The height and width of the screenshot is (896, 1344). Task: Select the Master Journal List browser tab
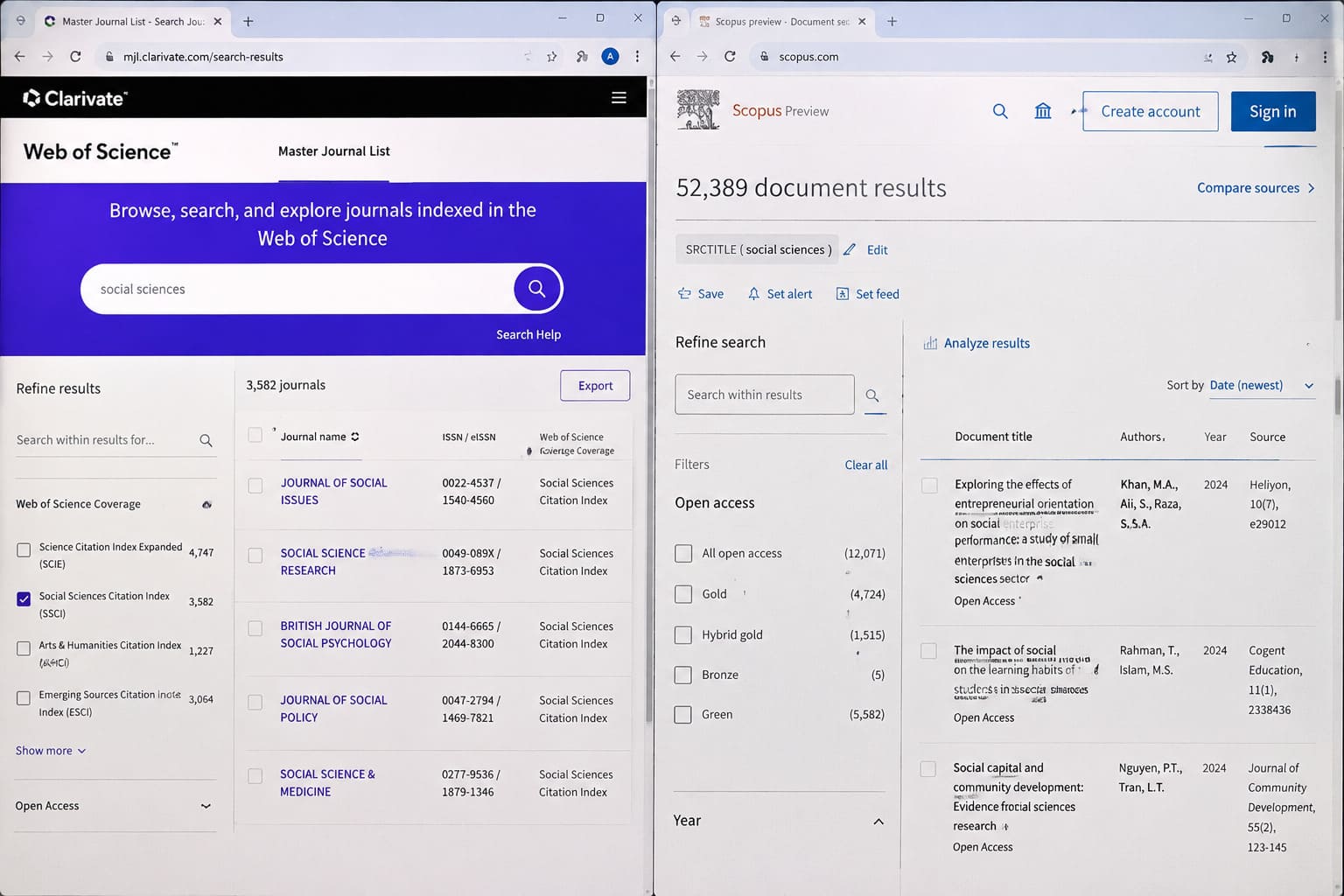coord(133,21)
